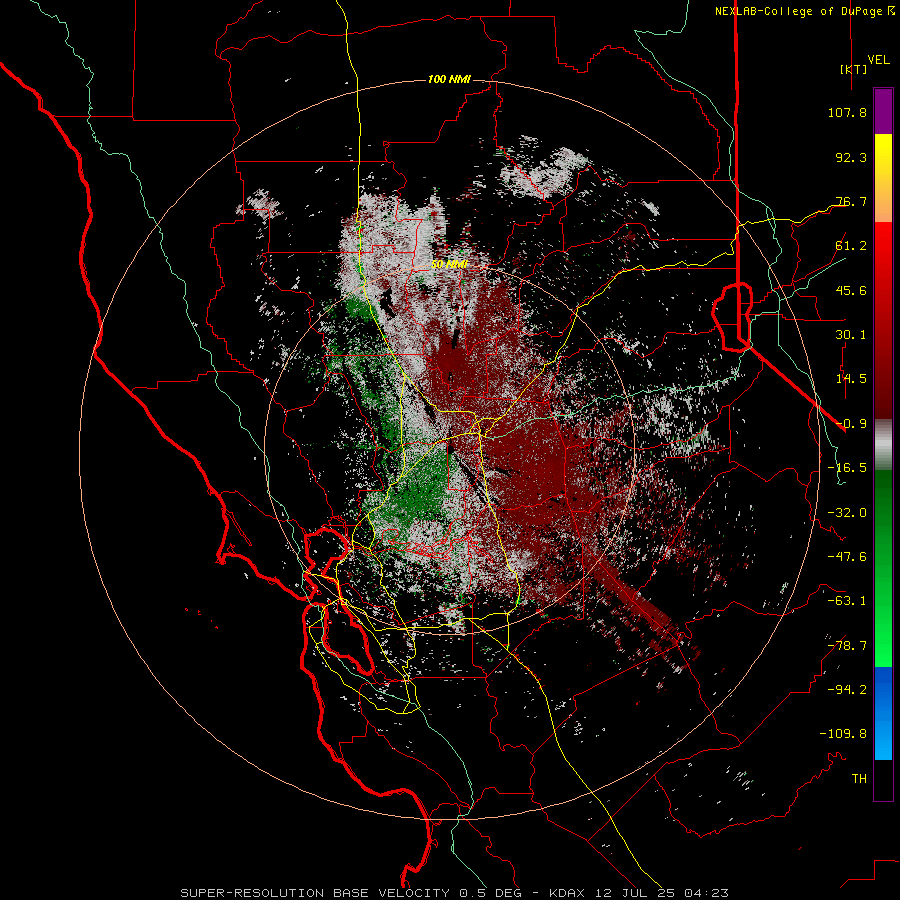Image resolution: width=900 pixels, height=900 pixels.
Task: Click the 107.8 velocity scale value
Action: pyautogui.click(x=847, y=112)
